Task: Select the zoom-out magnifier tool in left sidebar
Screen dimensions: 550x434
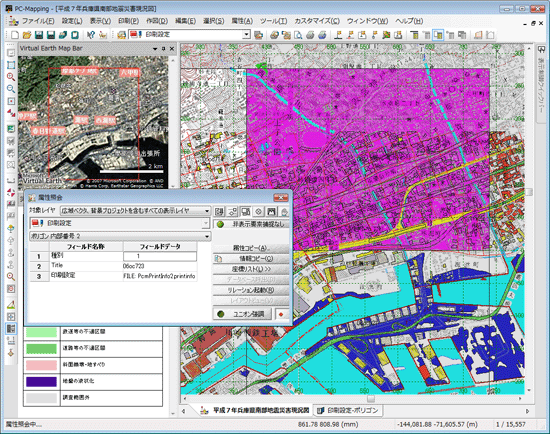Action: coord(11,89)
